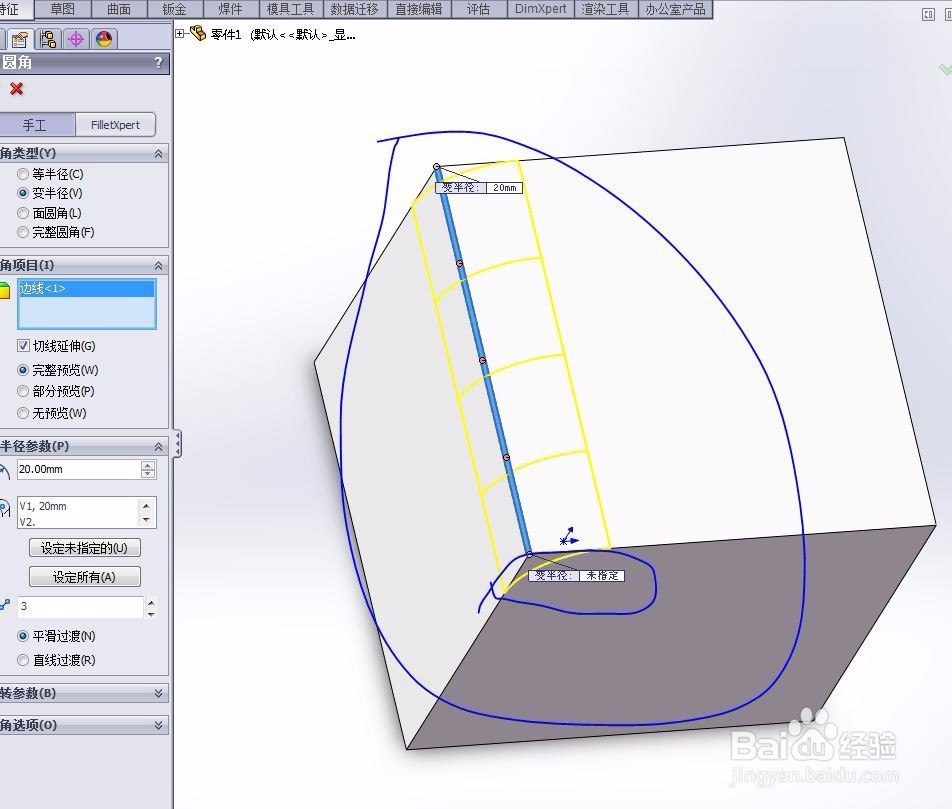Click the middle red control point on edge
This screenshot has width=952, height=809.
pos(483,361)
